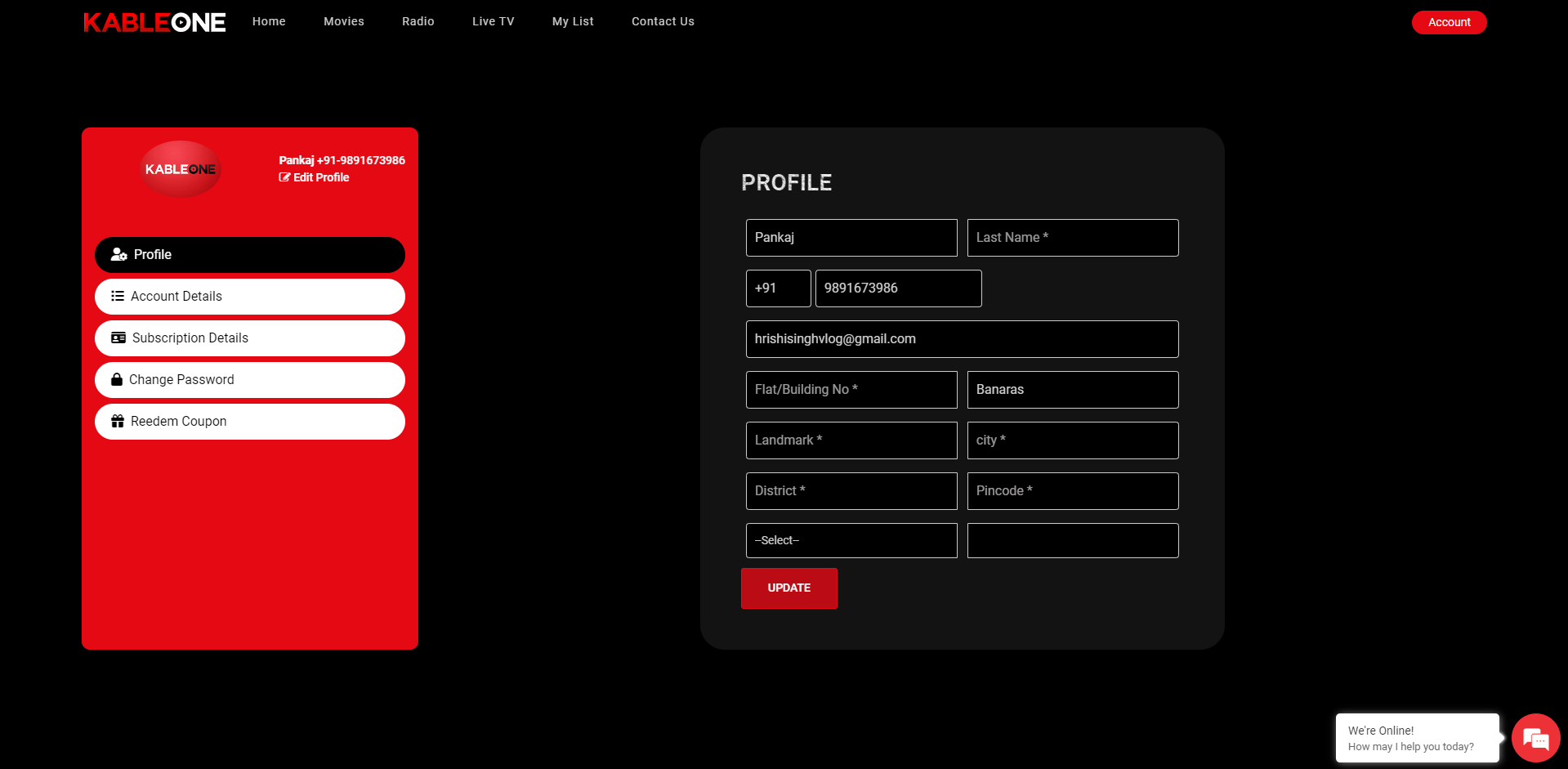Image resolution: width=1568 pixels, height=769 pixels.
Task: Open the --Select-- dropdown in profile form
Action: [x=851, y=541]
